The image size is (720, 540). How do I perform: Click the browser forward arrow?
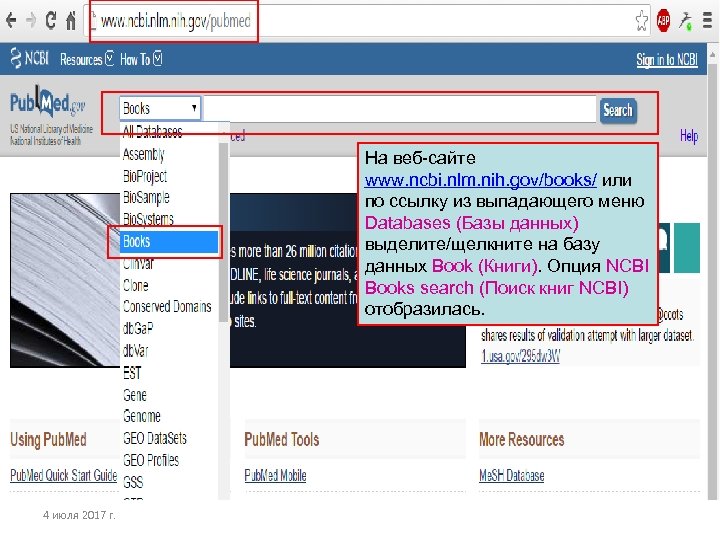click(31, 20)
